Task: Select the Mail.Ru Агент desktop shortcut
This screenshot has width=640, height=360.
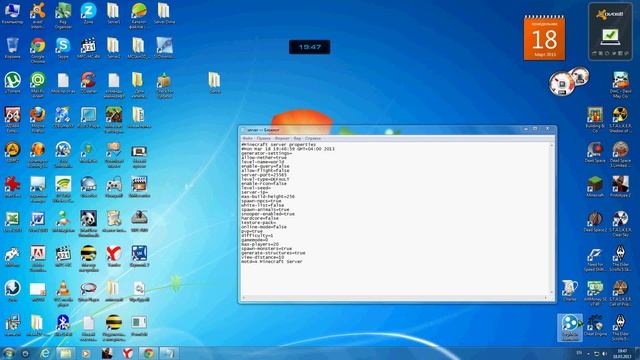Action: 38,85
